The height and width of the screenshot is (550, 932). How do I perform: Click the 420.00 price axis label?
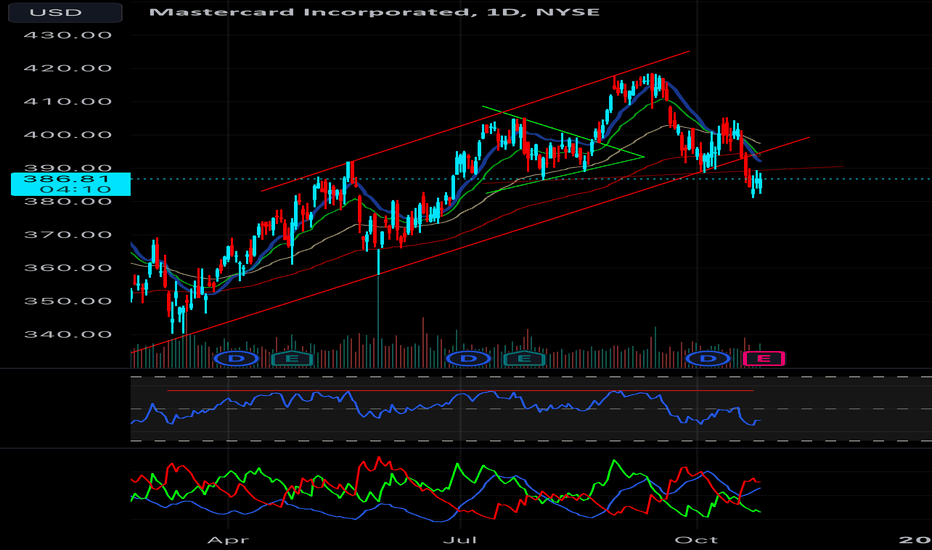[68, 68]
